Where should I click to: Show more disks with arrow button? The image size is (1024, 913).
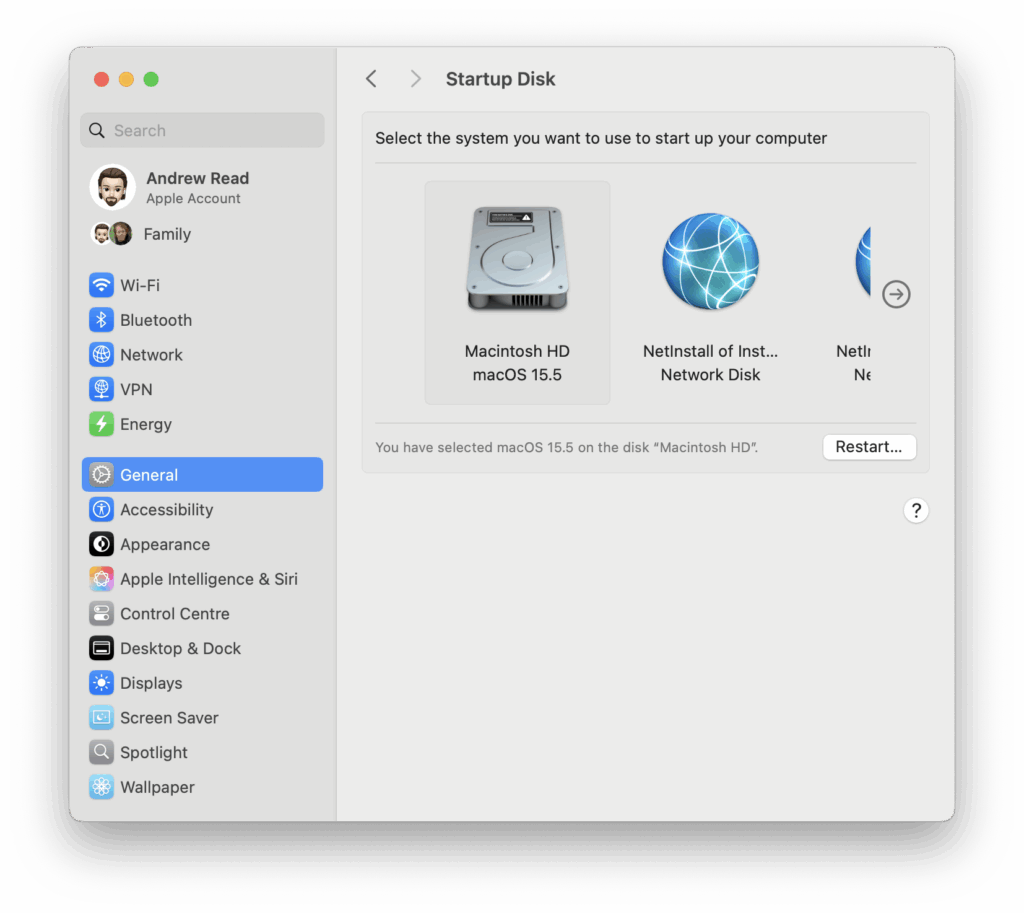click(896, 295)
